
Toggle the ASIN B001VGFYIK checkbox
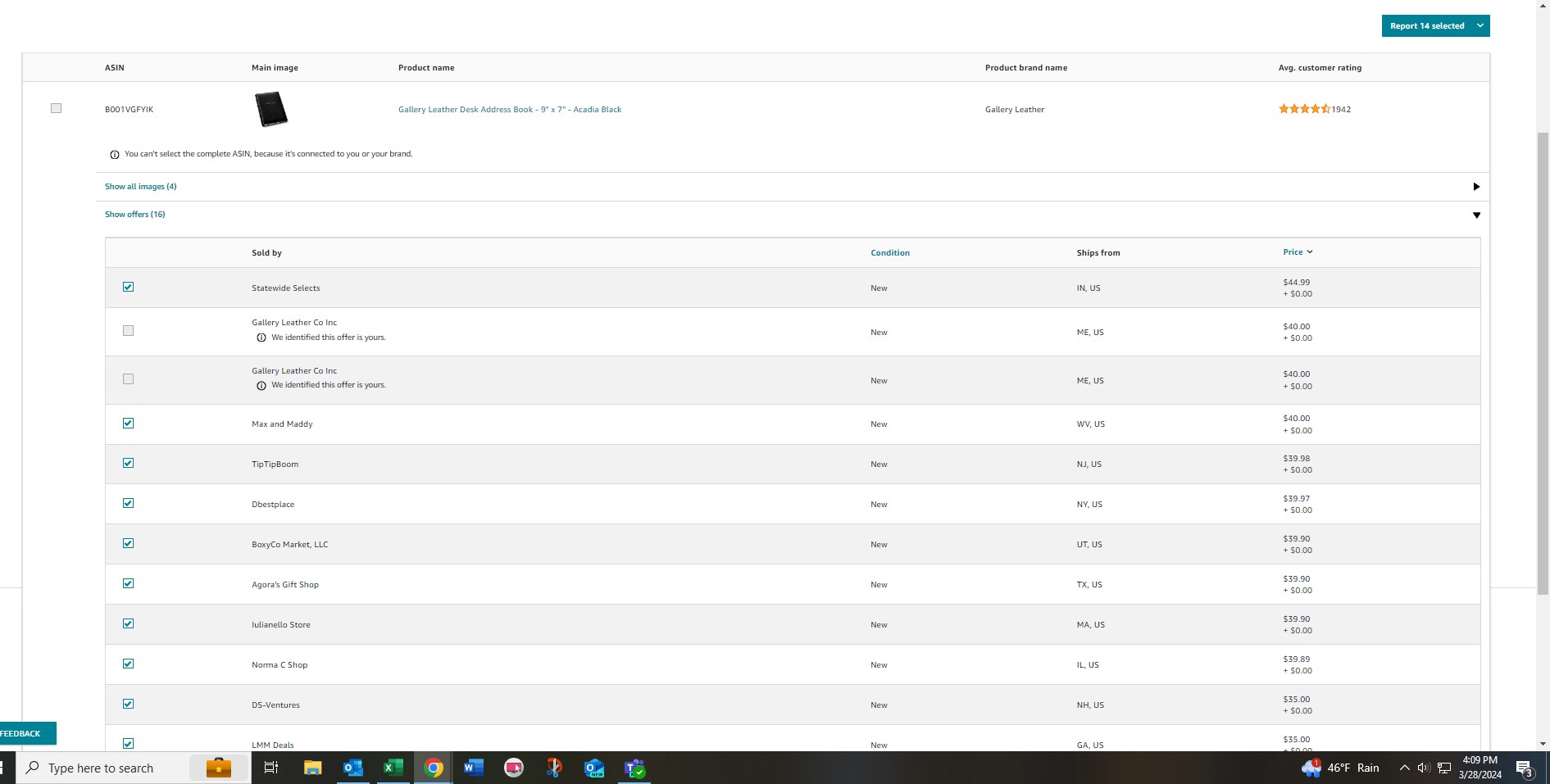tap(56, 108)
